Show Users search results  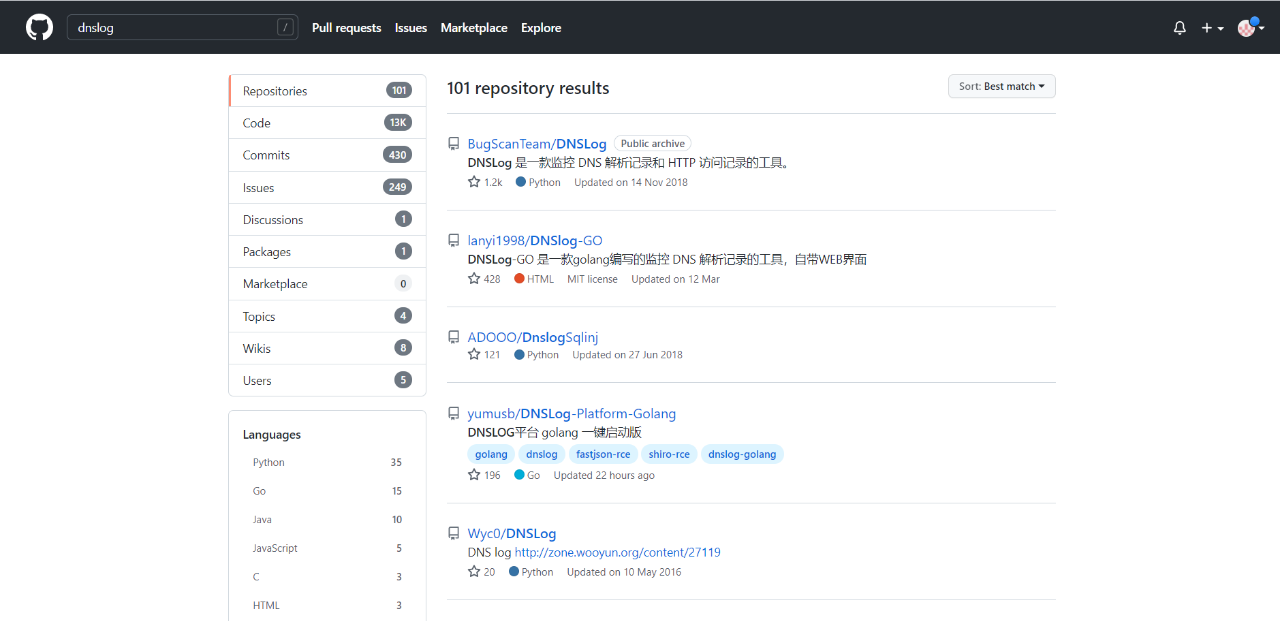[328, 380]
